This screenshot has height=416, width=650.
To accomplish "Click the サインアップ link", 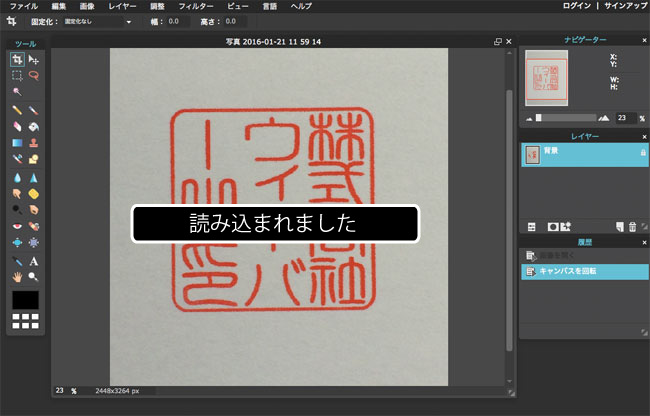I will click(627, 6).
